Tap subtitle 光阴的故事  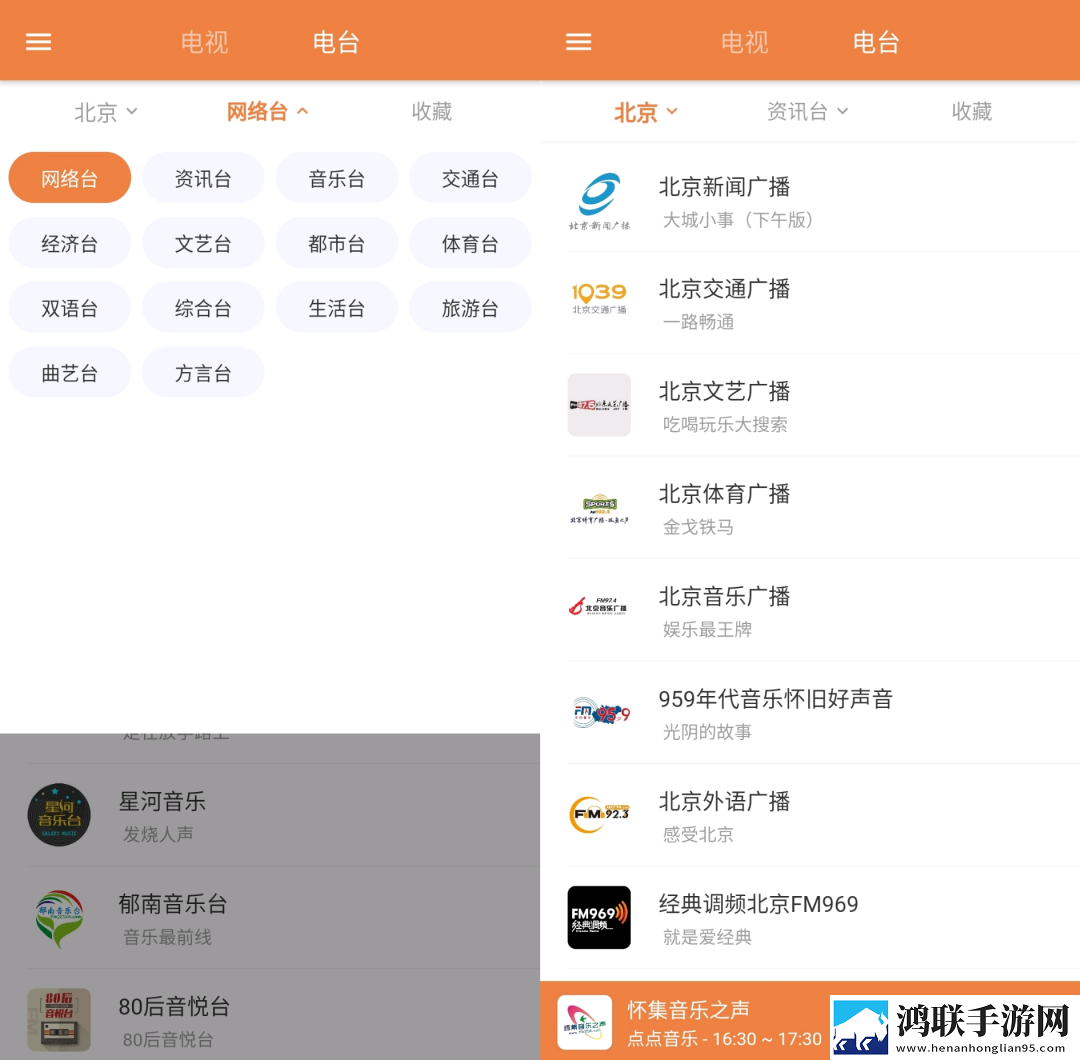(707, 732)
